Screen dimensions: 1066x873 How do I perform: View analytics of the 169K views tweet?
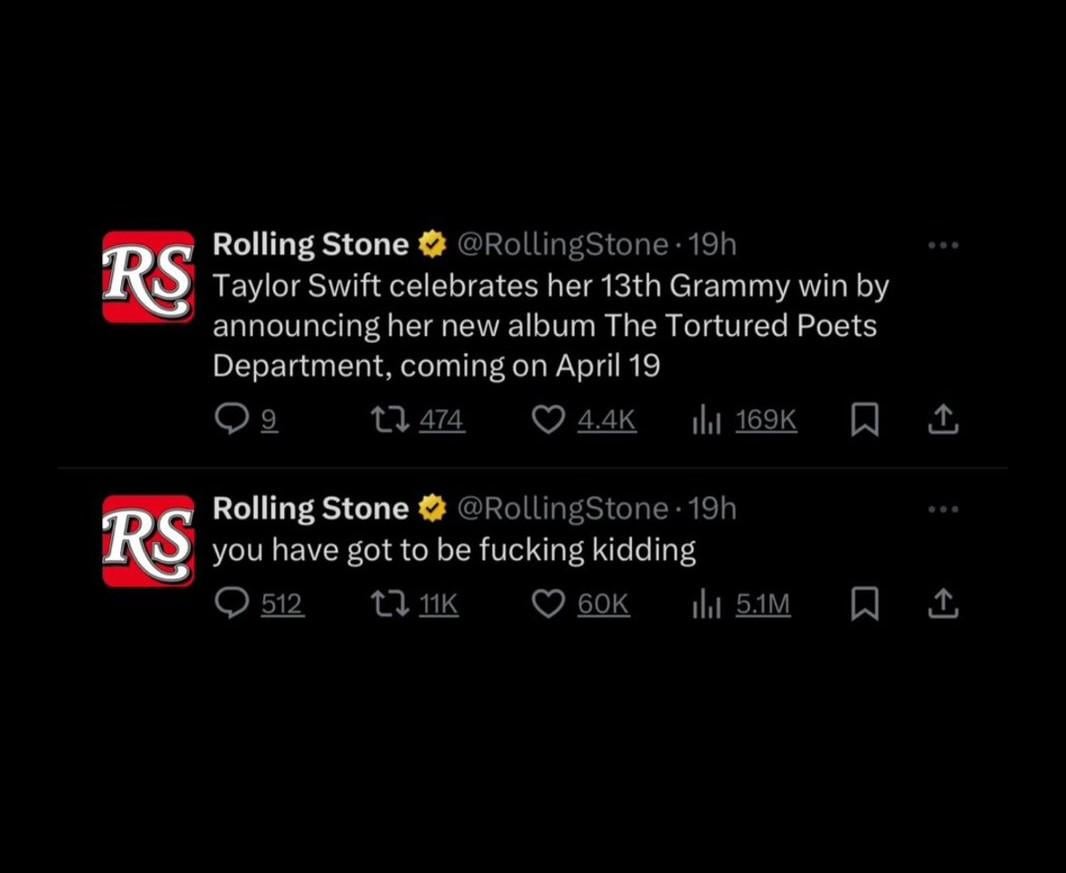[x=707, y=422]
